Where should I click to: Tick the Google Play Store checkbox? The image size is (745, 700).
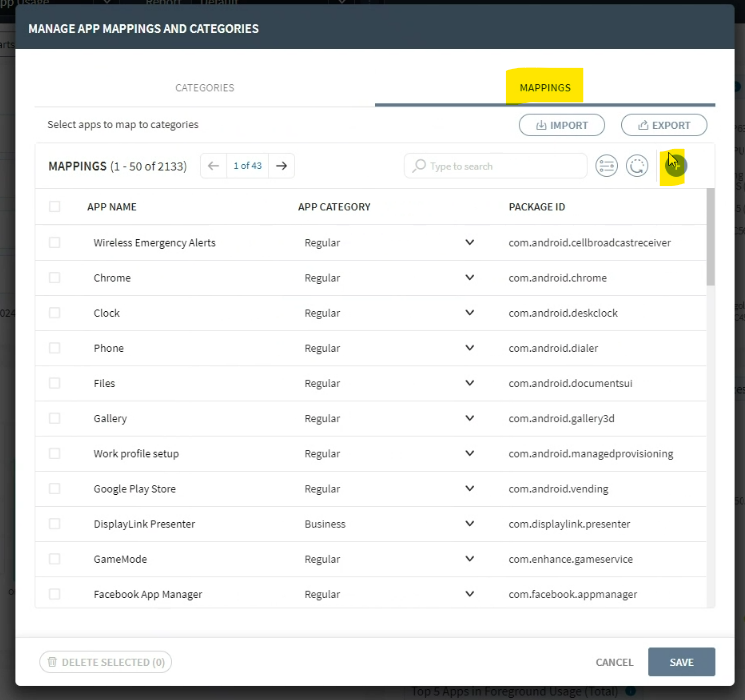[x=55, y=489]
